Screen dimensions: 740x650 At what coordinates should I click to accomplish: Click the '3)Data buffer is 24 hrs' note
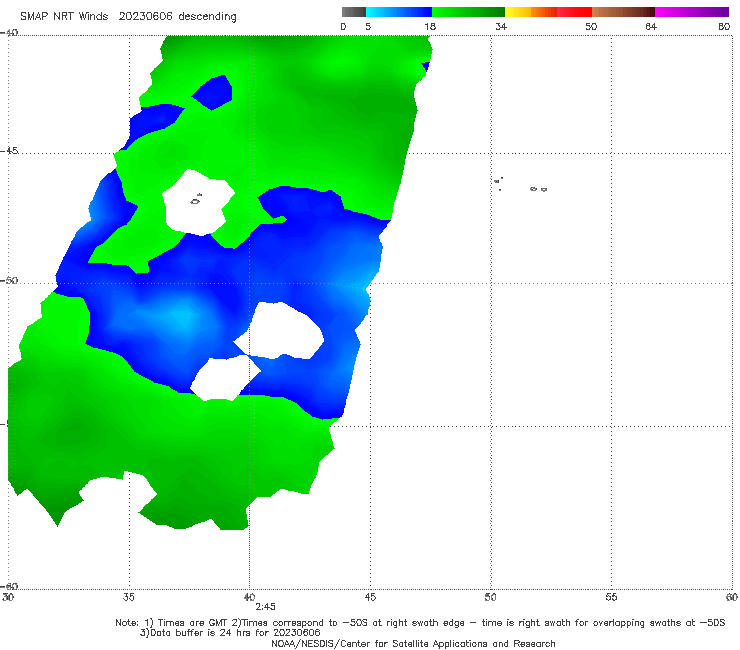point(230,633)
